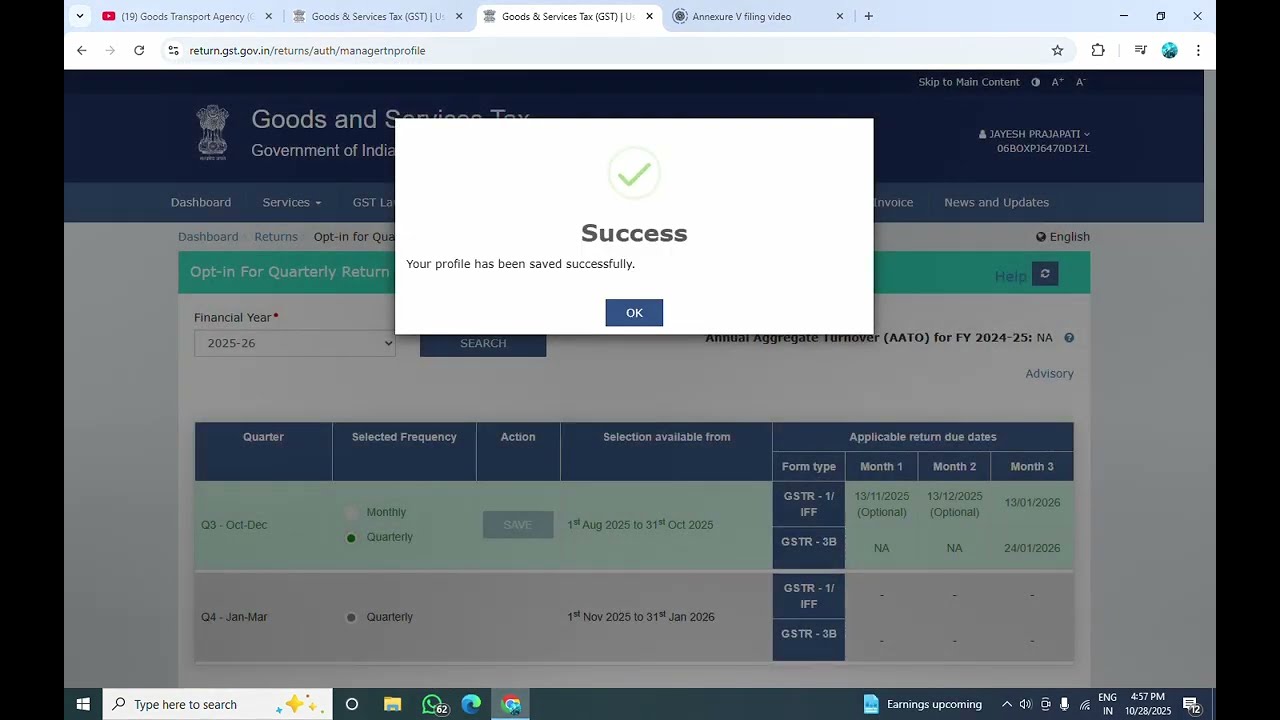Bookmark this page with star icon
The image size is (1280, 720).
(x=1057, y=50)
